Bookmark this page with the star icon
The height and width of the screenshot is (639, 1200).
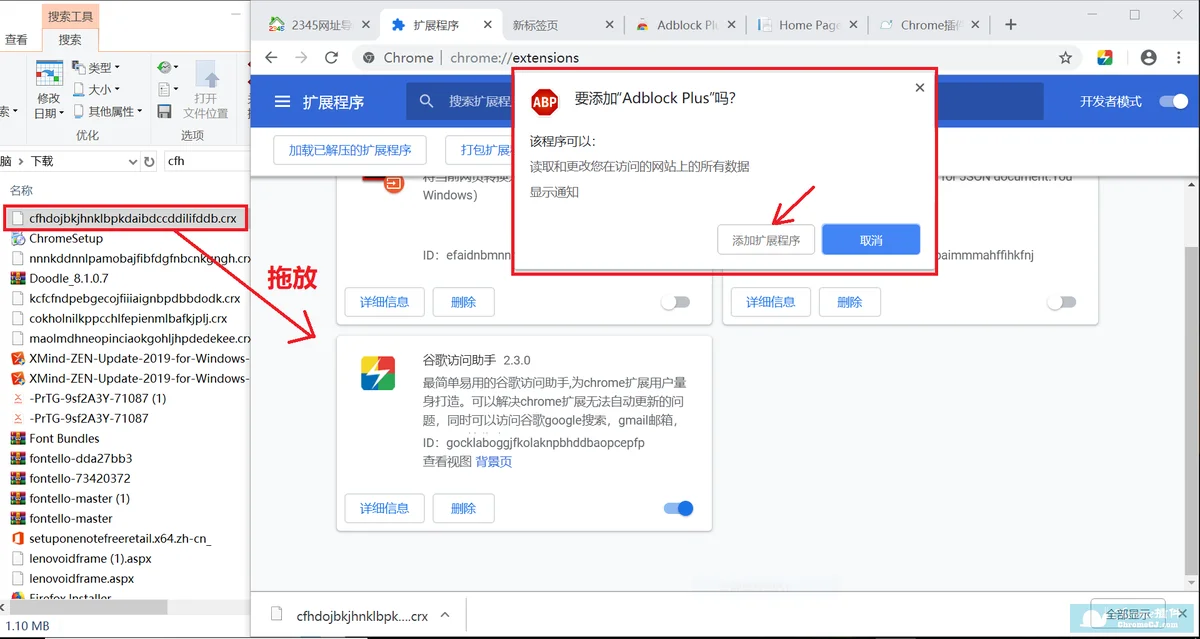[1066, 58]
